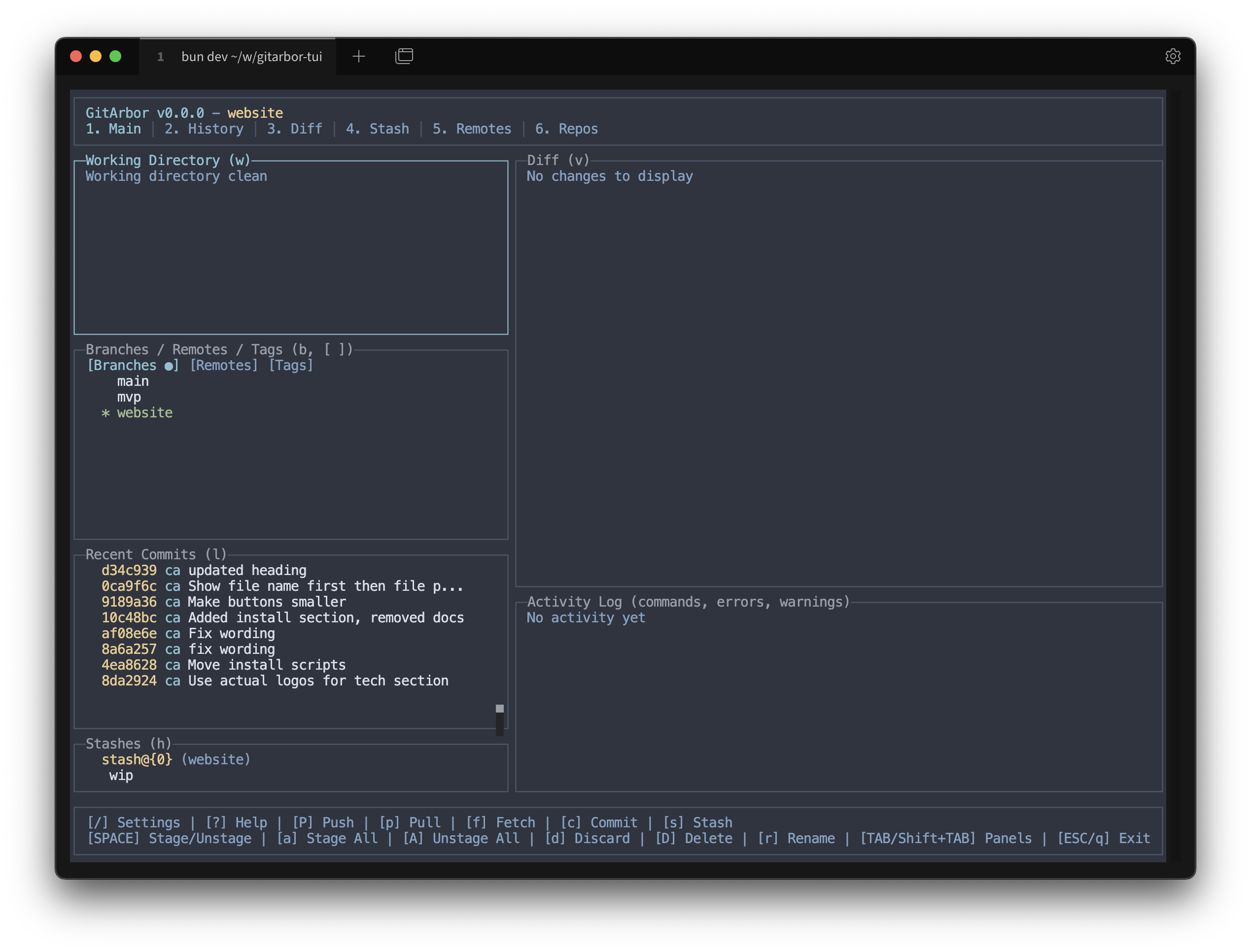Open a new terminal tab with the plus icon
1251x952 pixels.
(x=359, y=56)
